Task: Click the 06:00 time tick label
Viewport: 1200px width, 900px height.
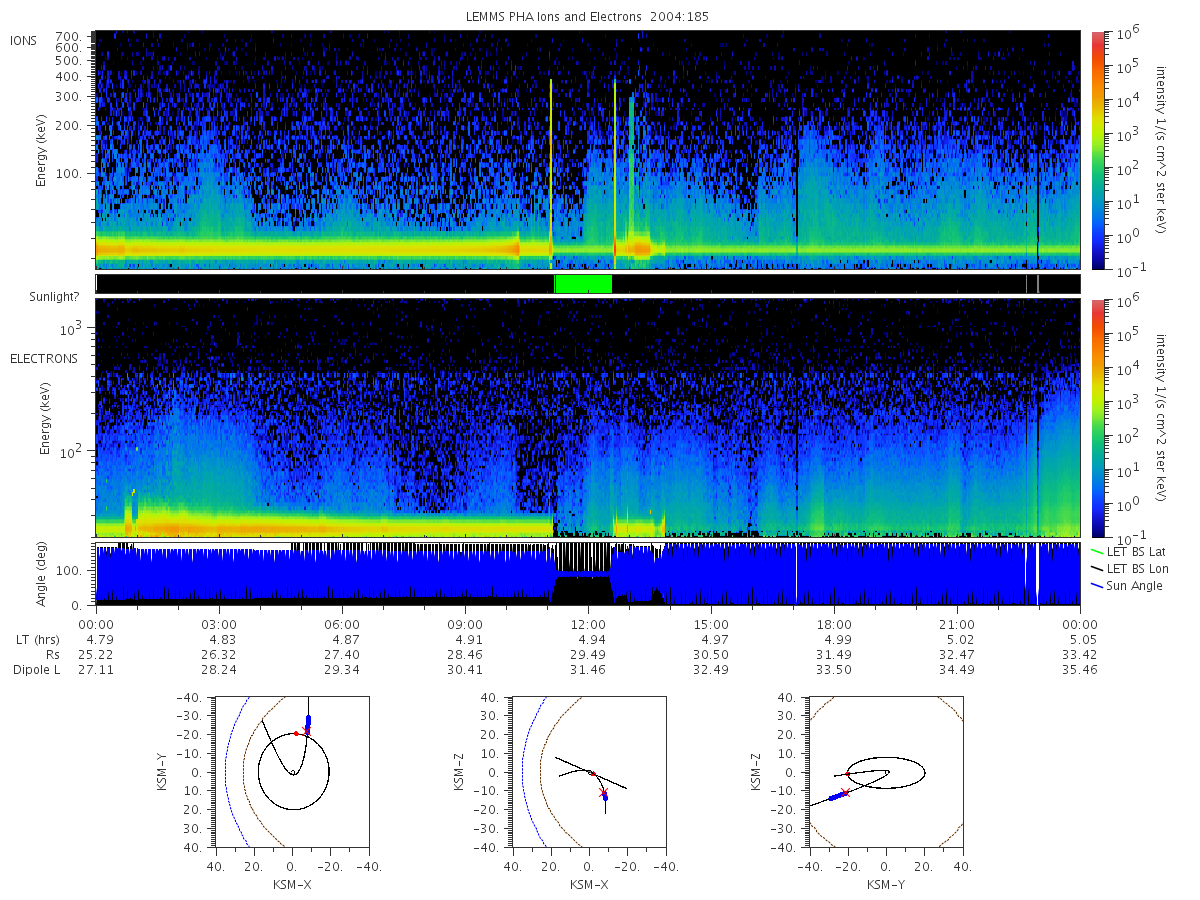Action: click(342, 624)
